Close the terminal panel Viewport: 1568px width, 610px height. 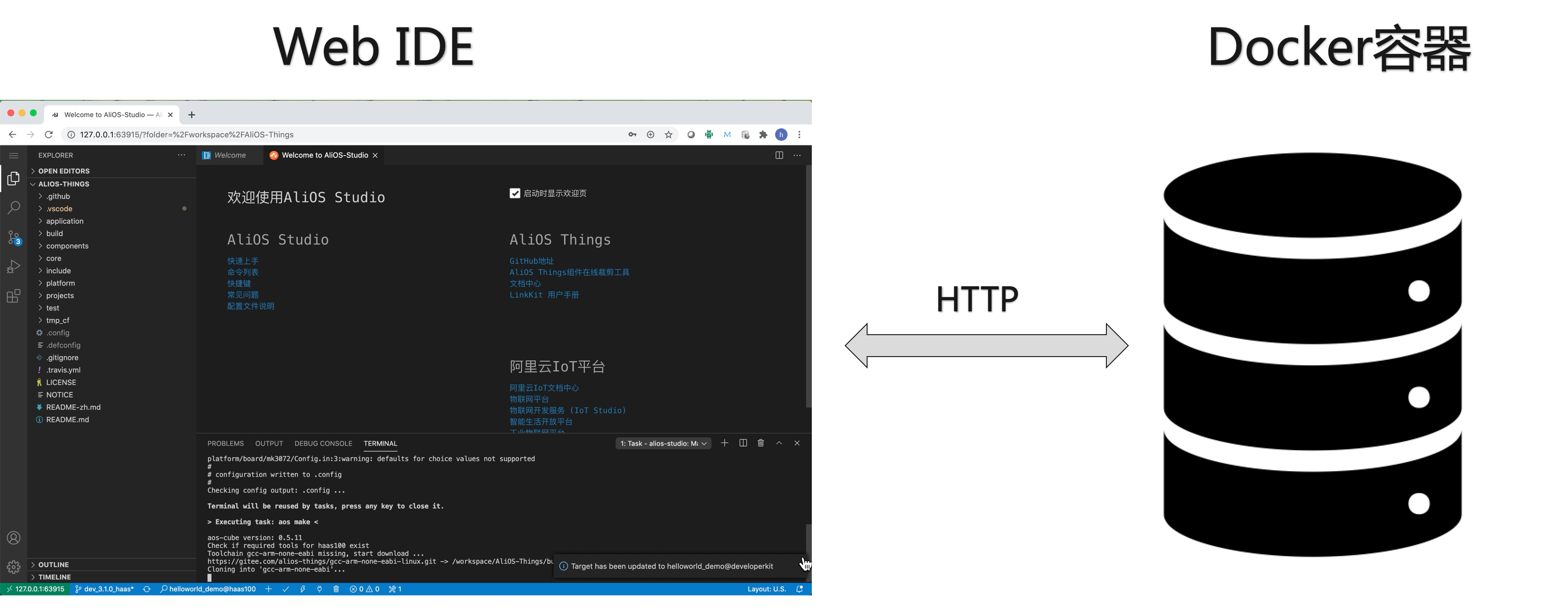point(797,443)
